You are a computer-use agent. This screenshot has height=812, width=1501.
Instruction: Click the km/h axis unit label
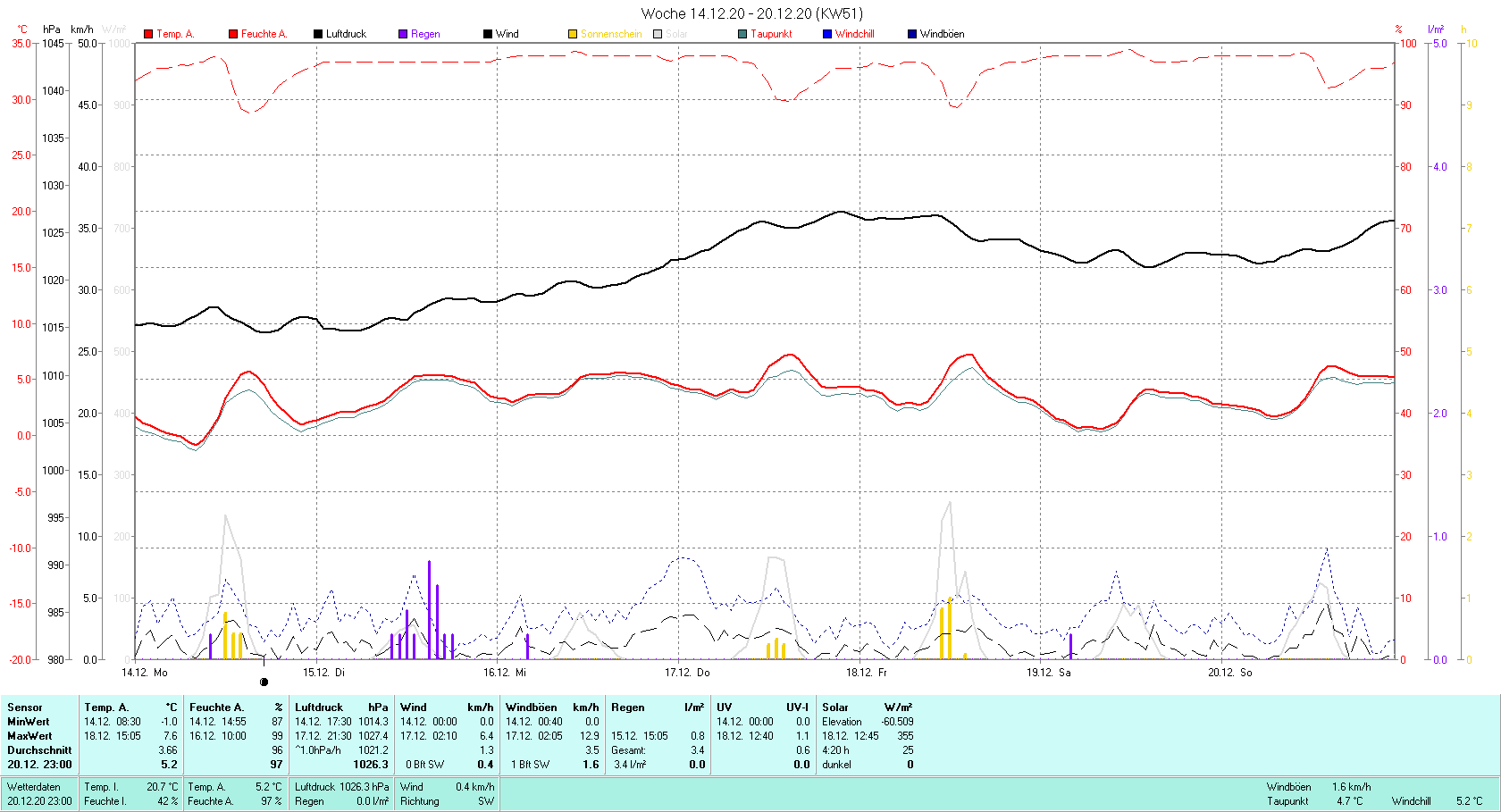pos(81,29)
